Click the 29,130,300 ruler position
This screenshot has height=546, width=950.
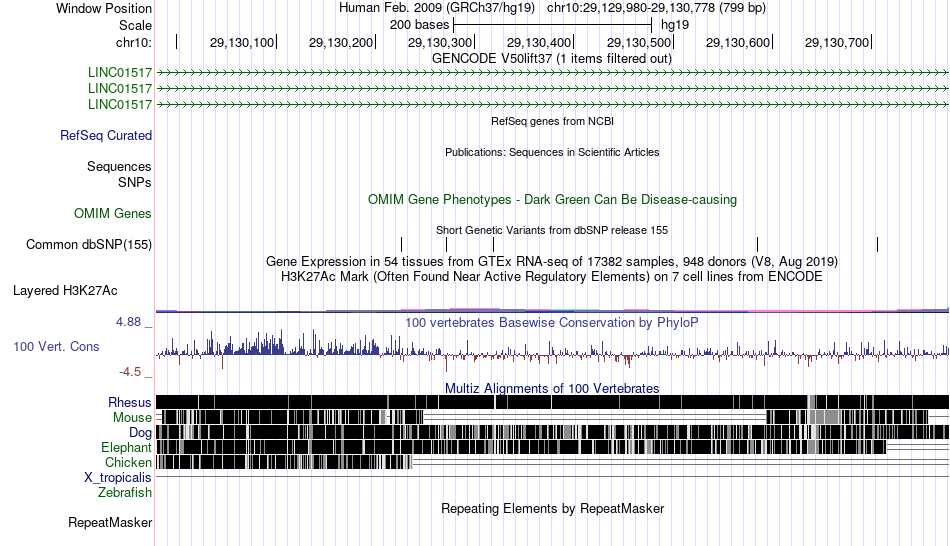(440, 42)
